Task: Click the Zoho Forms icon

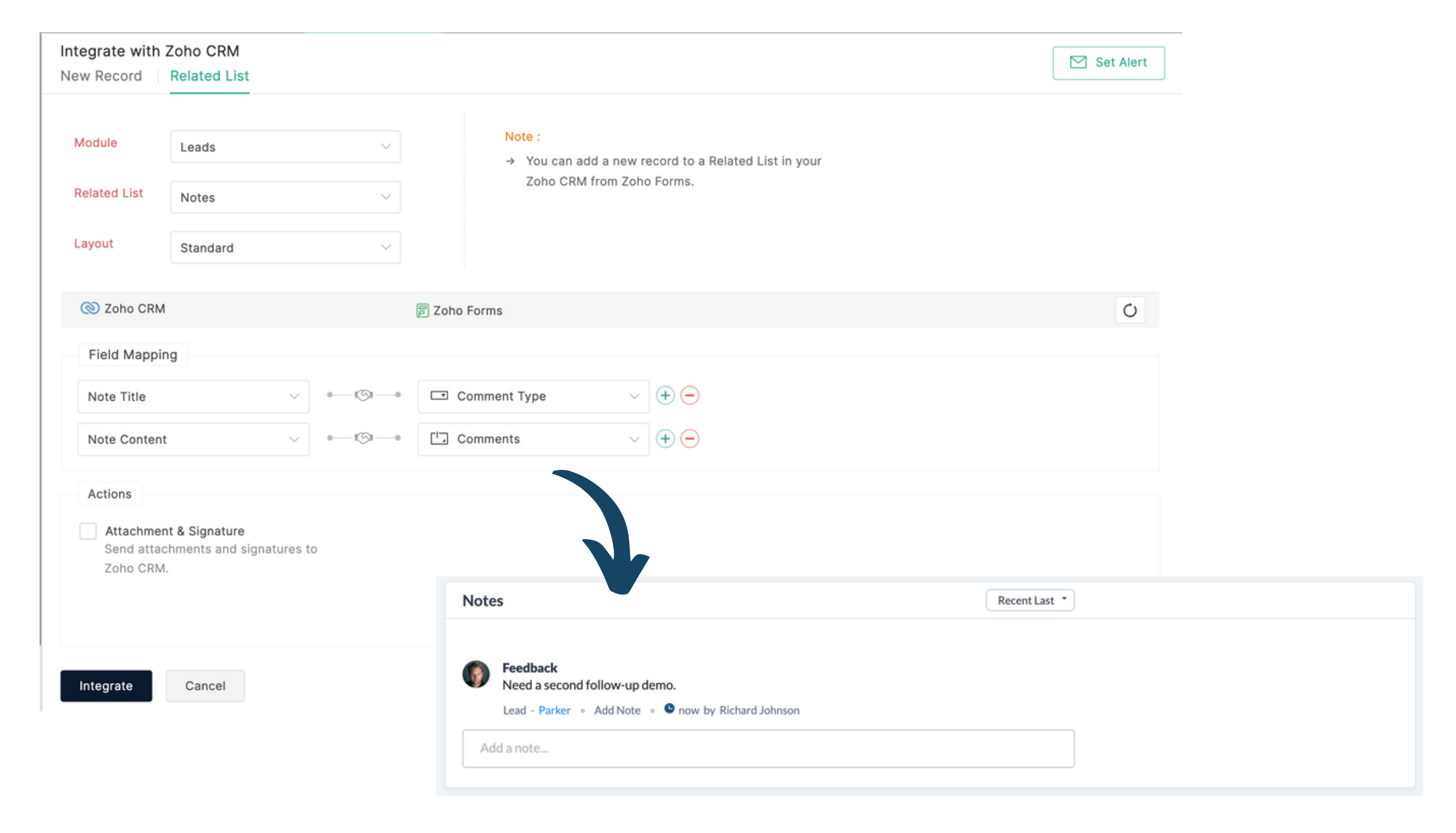Action: (422, 311)
